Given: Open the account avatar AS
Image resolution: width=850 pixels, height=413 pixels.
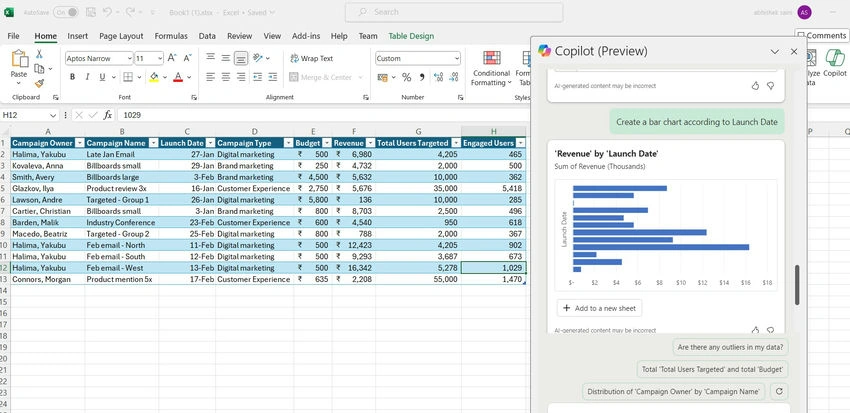Looking at the screenshot, I should point(804,12).
